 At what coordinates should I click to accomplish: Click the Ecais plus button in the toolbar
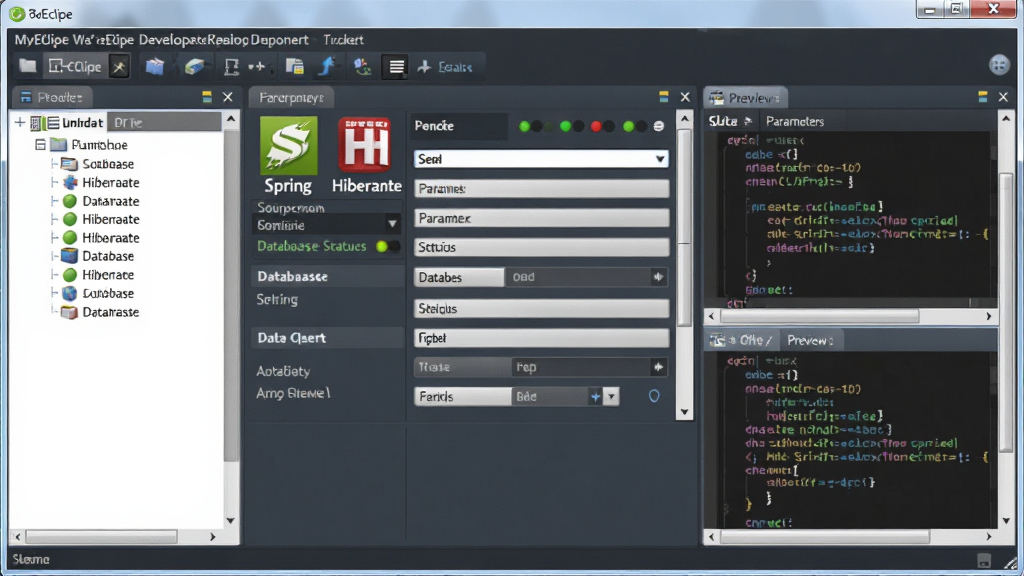tap(445, 67)
